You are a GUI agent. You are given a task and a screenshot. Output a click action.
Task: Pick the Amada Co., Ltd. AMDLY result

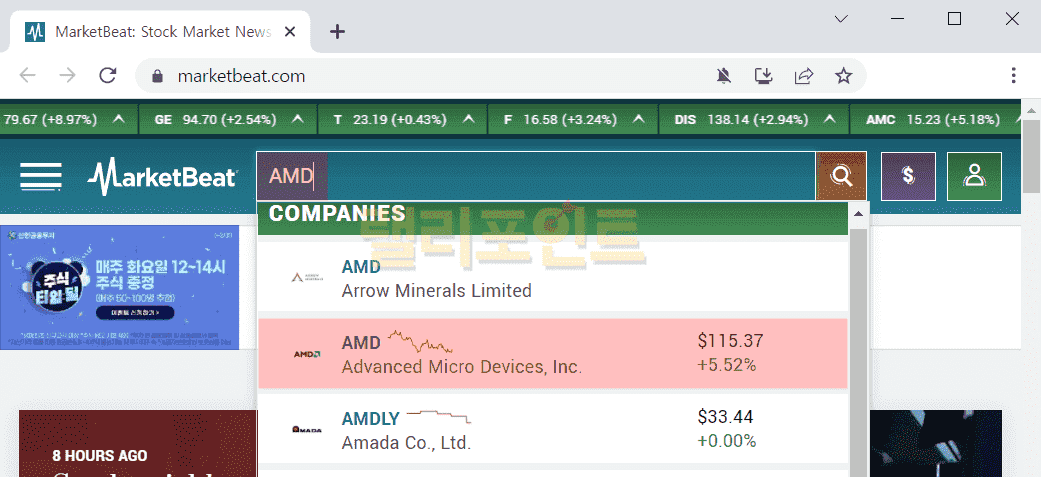pos(552,429)
